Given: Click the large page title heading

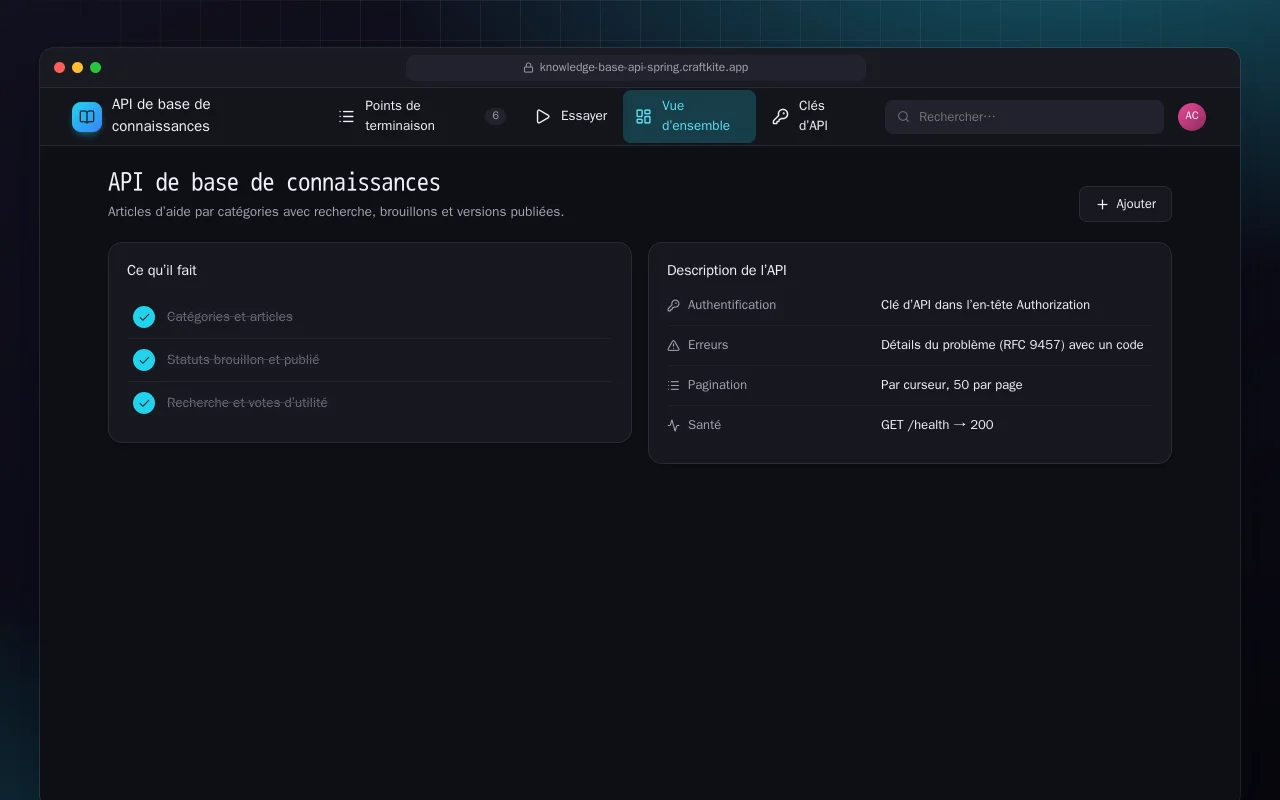Looking at the screenshot, I should [x=274, y=183].
